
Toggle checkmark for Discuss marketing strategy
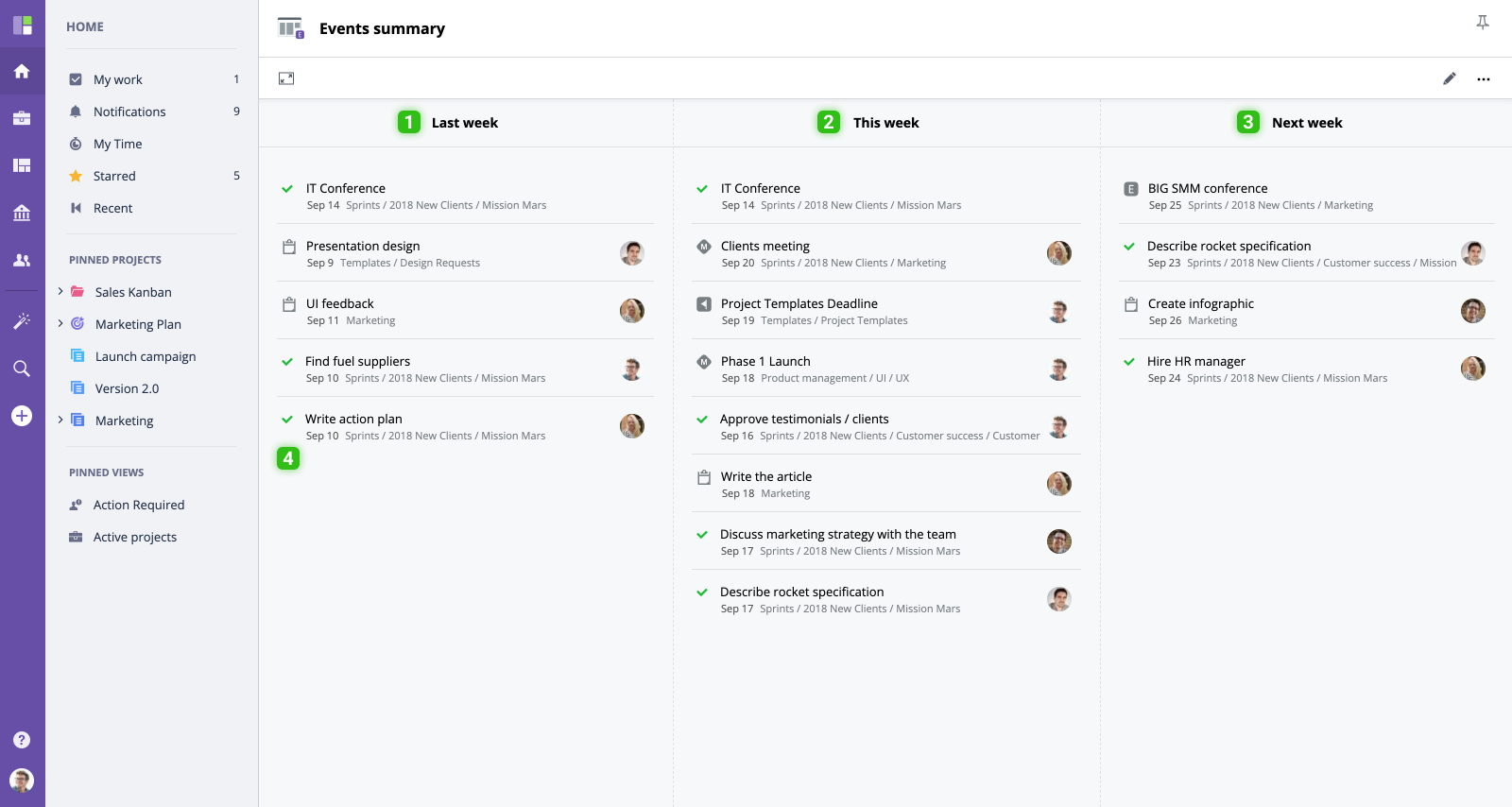[702, 535]
